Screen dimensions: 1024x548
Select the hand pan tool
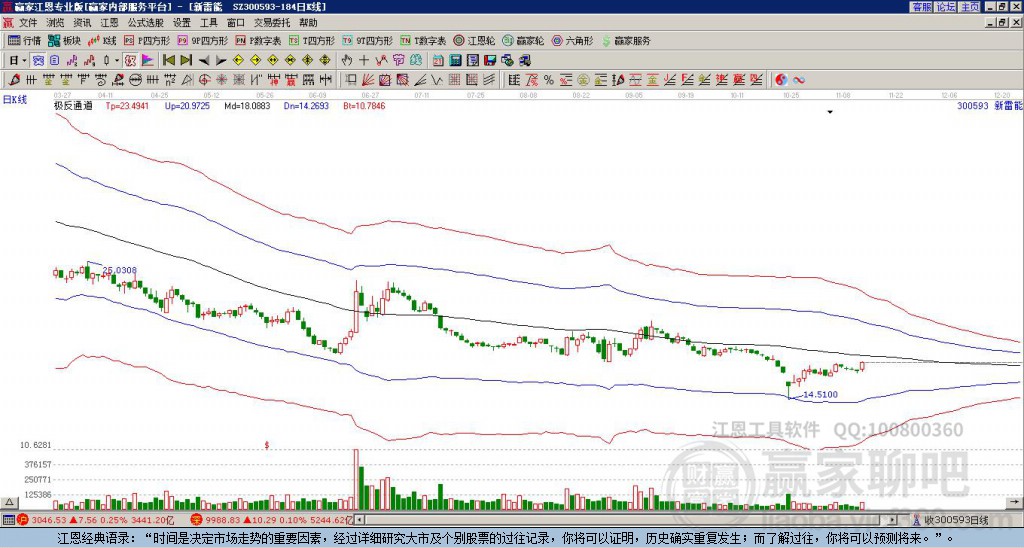click(x=346, y=60)
